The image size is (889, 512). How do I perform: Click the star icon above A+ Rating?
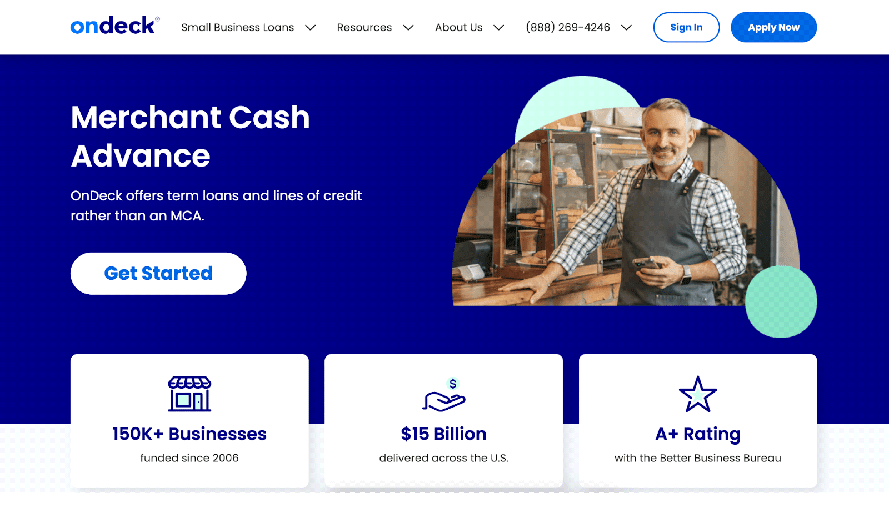point(698,394)
